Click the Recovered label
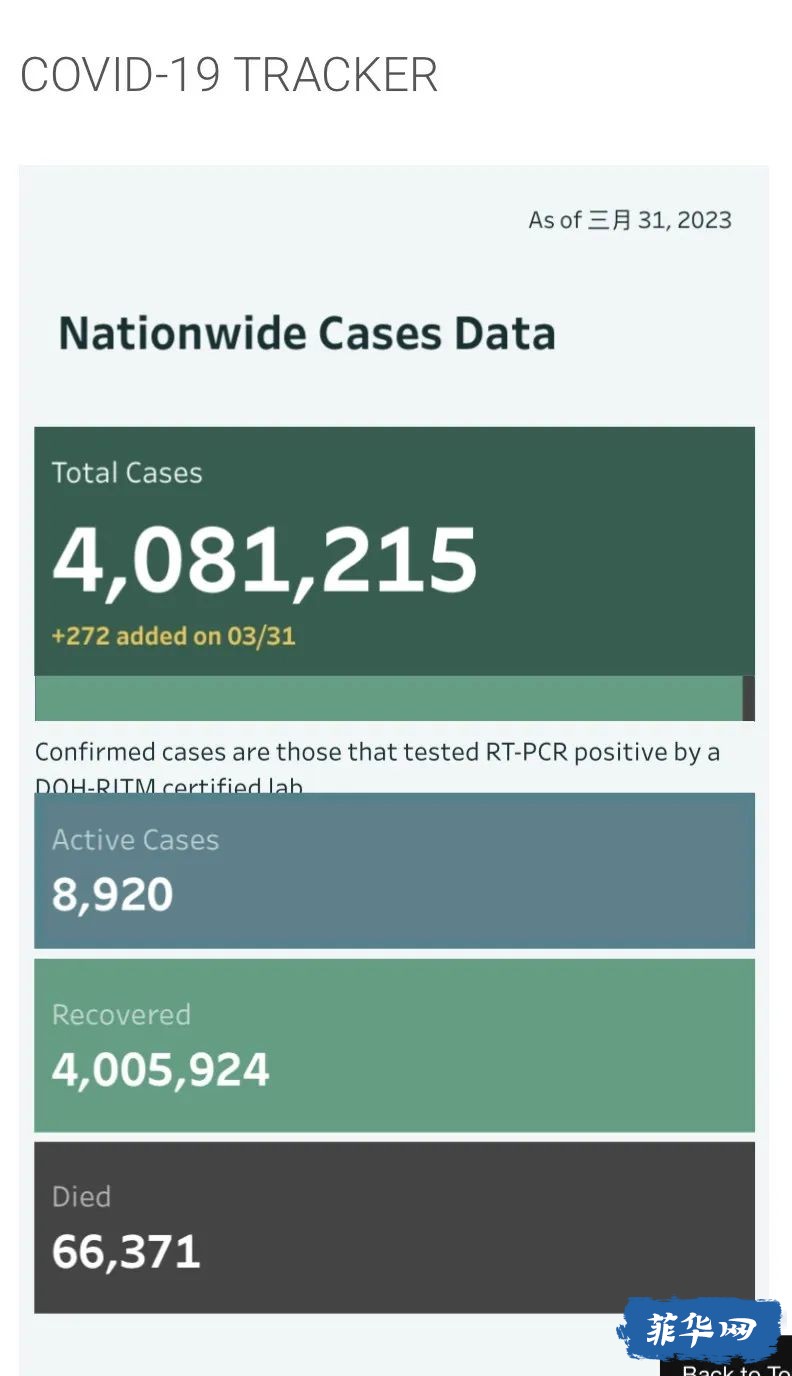The image size is (792, 1376). (121, 1014)
